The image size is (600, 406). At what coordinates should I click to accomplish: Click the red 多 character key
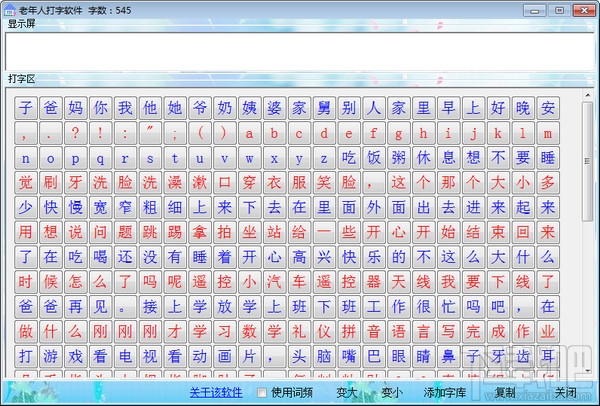(x=548, y=183)
